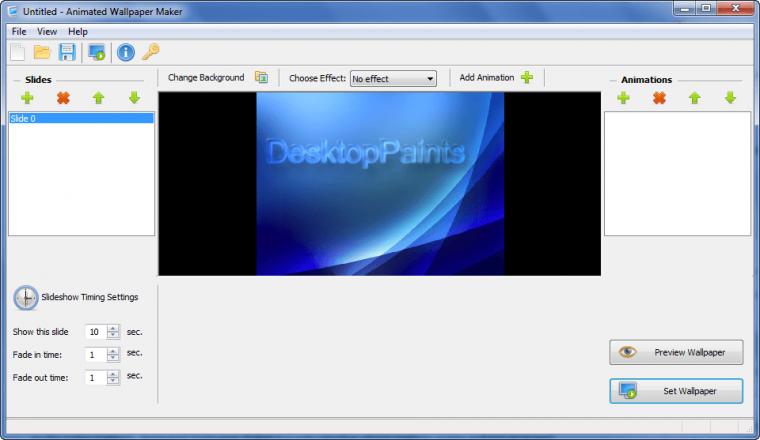Image resolution: width=760 pixels, height=440 pixels.
Task: Decrease Fade in time value
Action: [x=113, y=358]
